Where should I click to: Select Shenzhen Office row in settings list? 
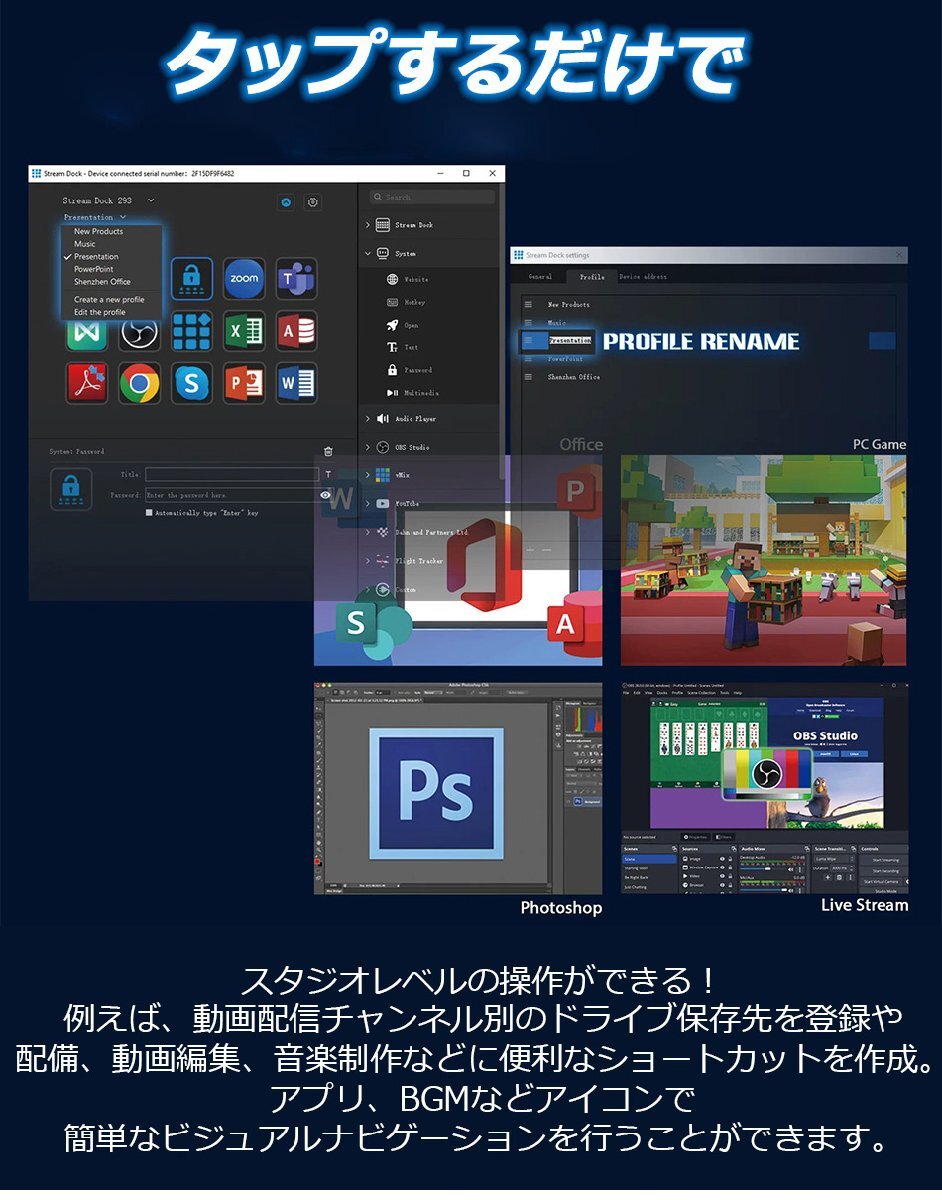tap(707, 377)
